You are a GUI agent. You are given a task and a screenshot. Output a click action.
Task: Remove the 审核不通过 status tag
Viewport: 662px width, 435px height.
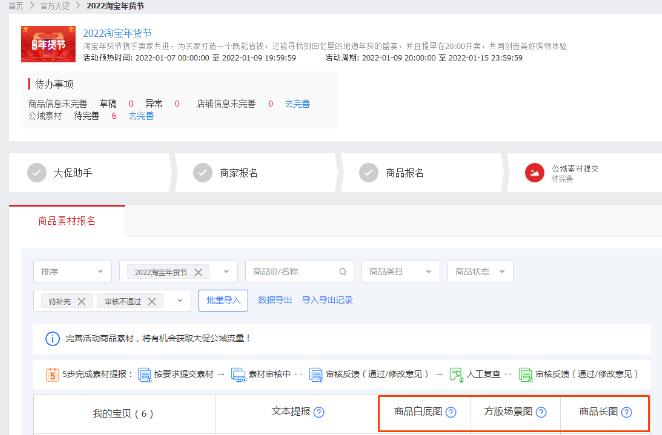[x=152, y=302]
